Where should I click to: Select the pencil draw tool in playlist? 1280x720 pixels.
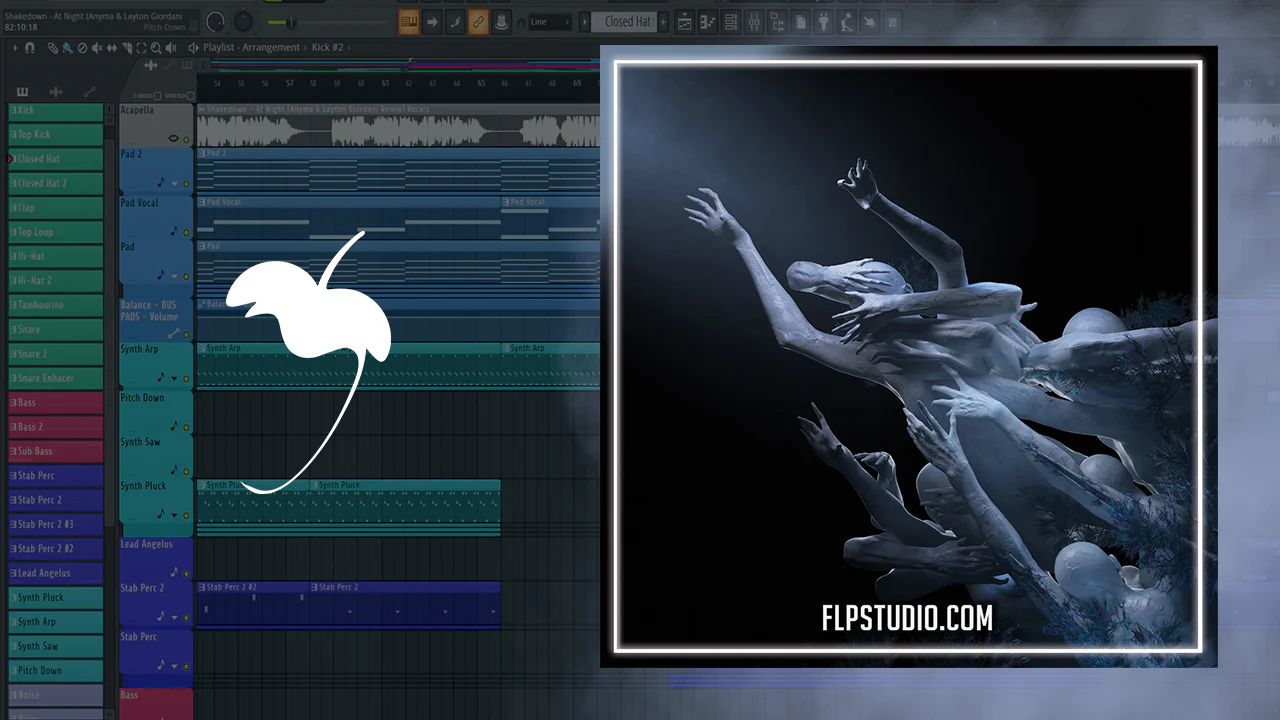pos(55,47)
